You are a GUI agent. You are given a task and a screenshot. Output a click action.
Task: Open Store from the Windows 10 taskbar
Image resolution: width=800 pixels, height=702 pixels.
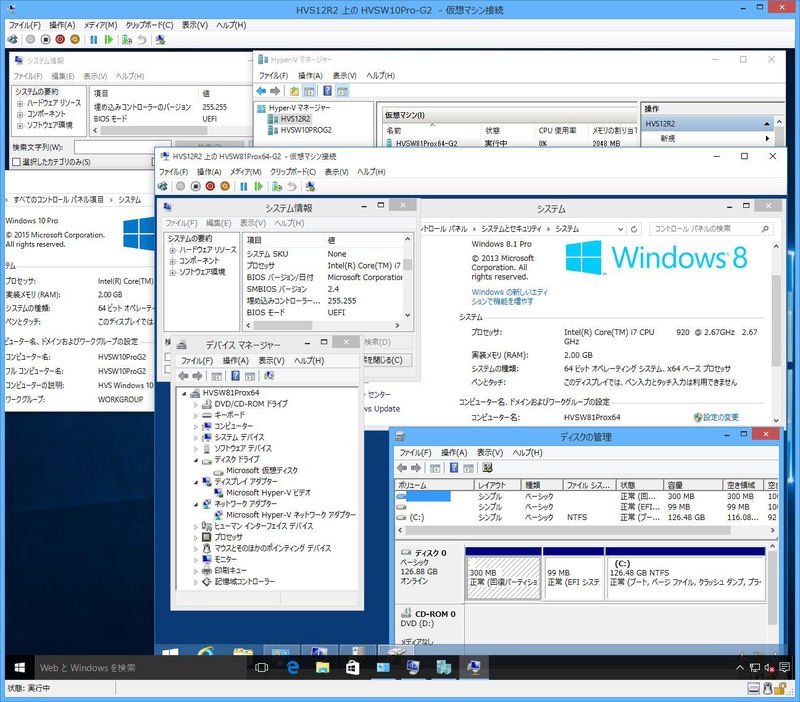(x=353, y=667)
